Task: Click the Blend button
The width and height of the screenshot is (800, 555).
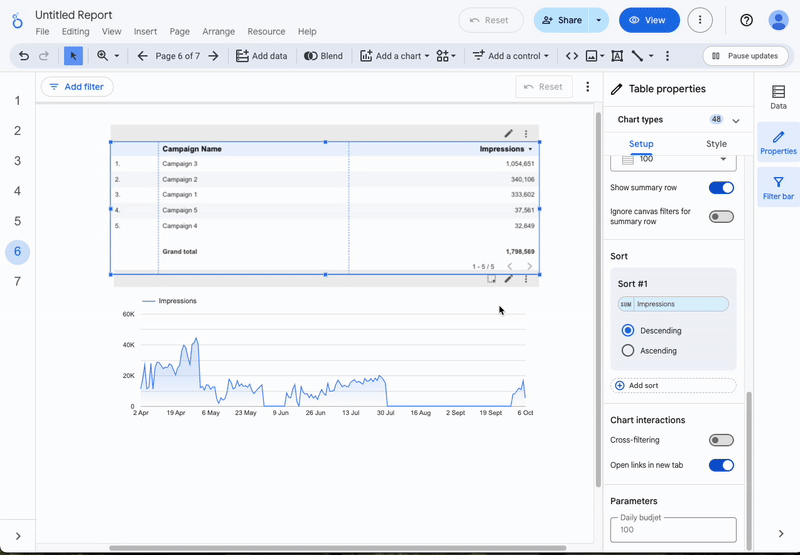Action: click(323, 56)
